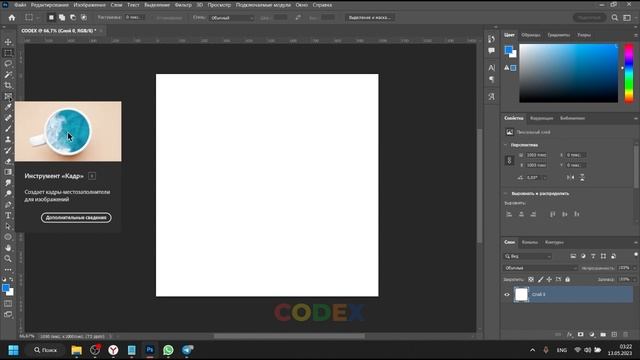The width and height of the screenshot is (640, 360).
Task: Select the Crop tool
Action: tap(8, 85)
